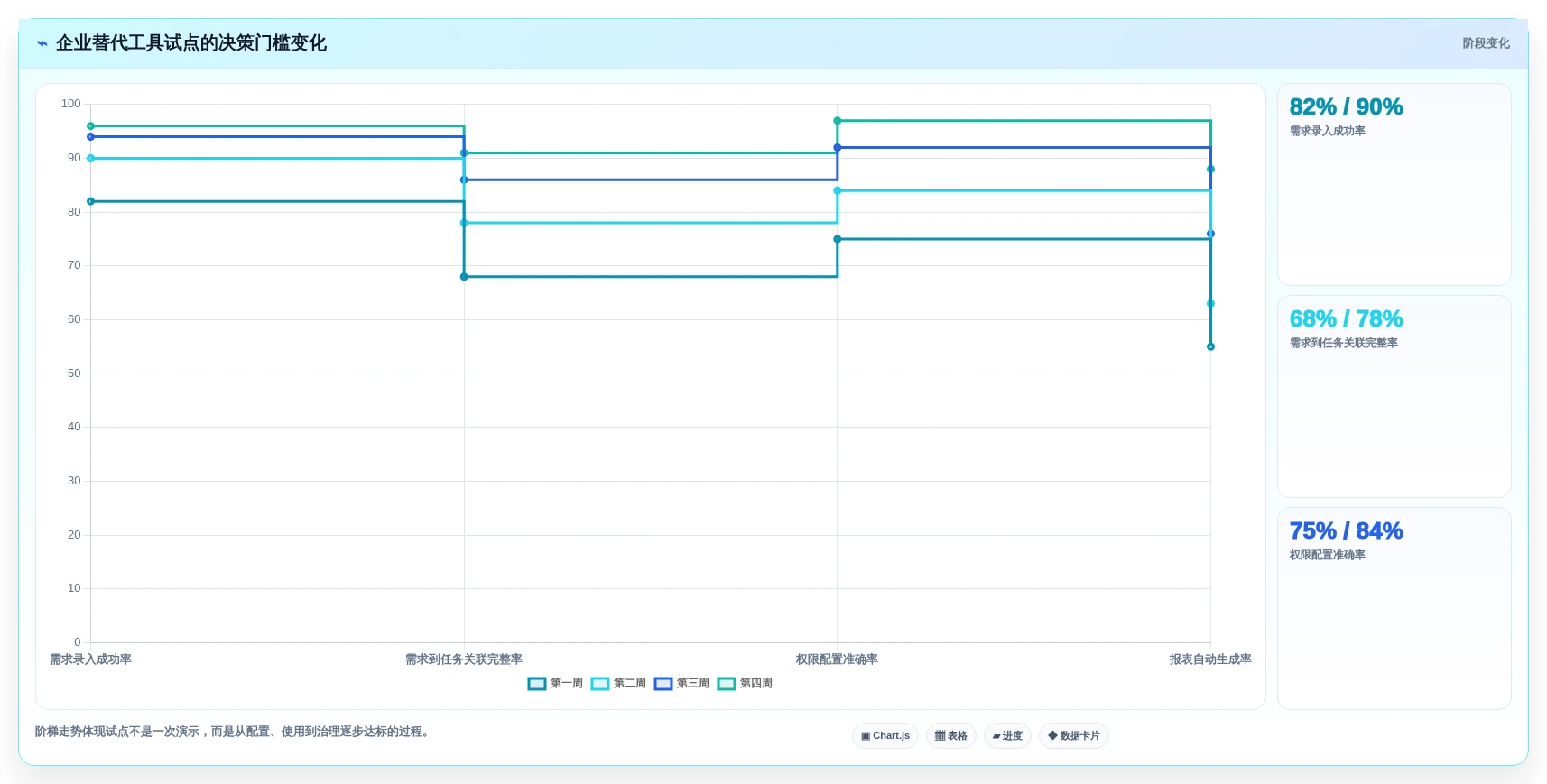
Task: Toggle the 第三周 legend series
Action: pos(681,684)
